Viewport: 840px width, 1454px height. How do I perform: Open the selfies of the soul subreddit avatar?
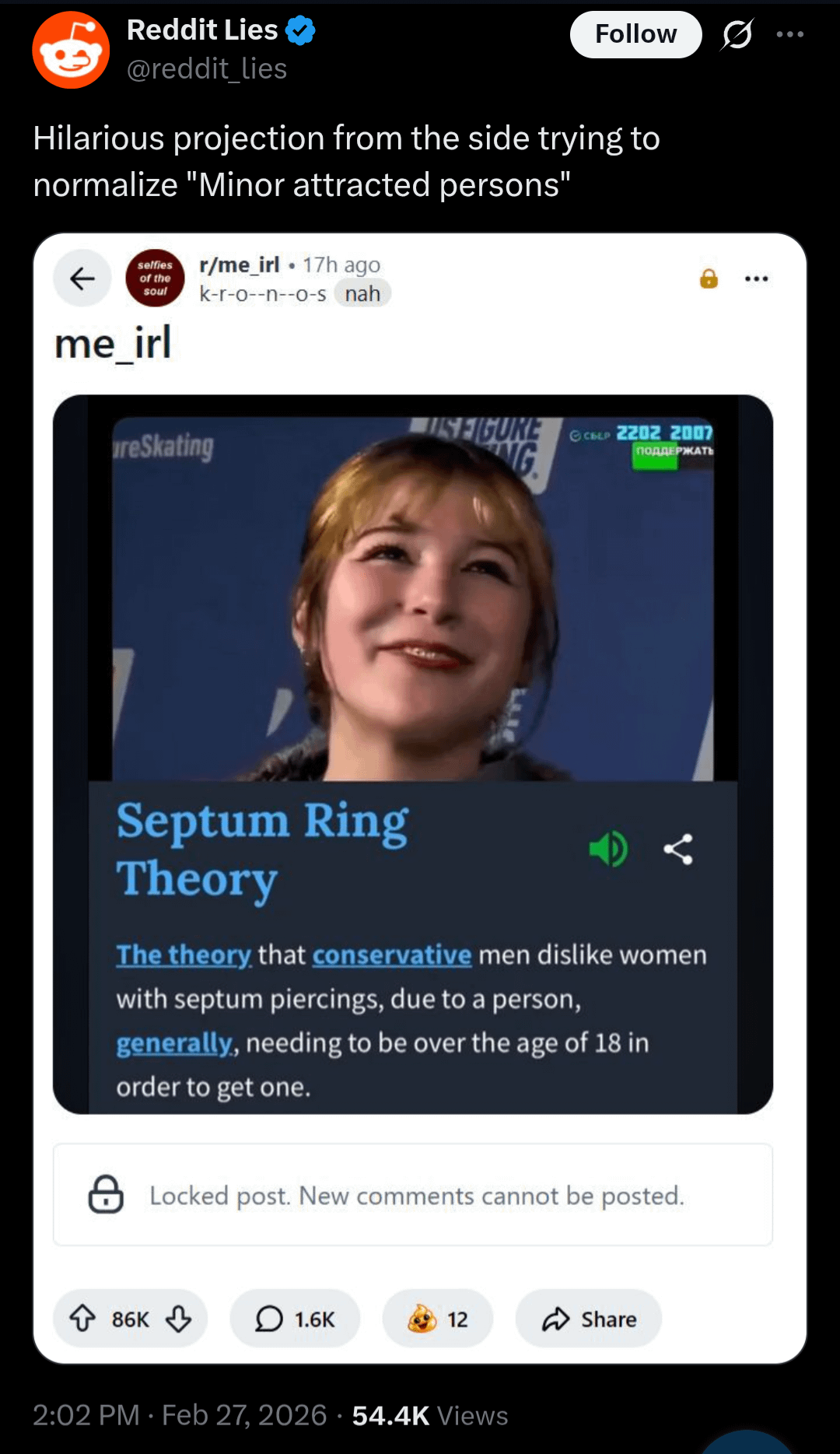click(x=156, y=279)
